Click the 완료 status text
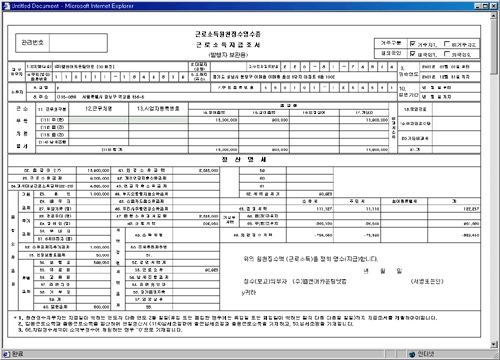500x360 pixels. 18,354
